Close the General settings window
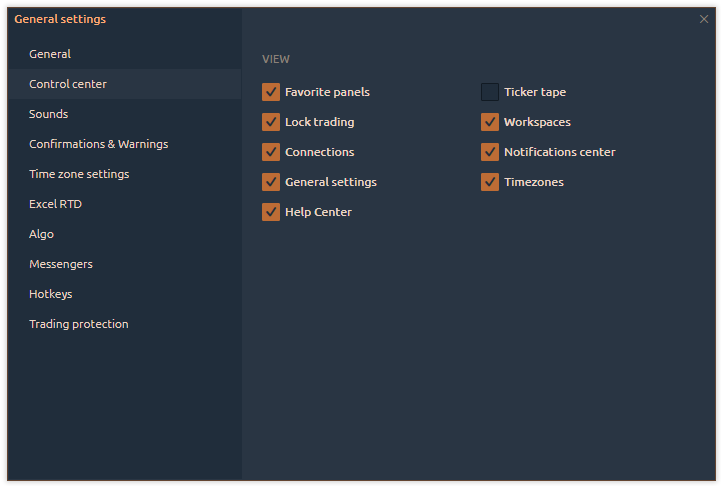This screenshot has width=721, height=486. pos(704,19)
